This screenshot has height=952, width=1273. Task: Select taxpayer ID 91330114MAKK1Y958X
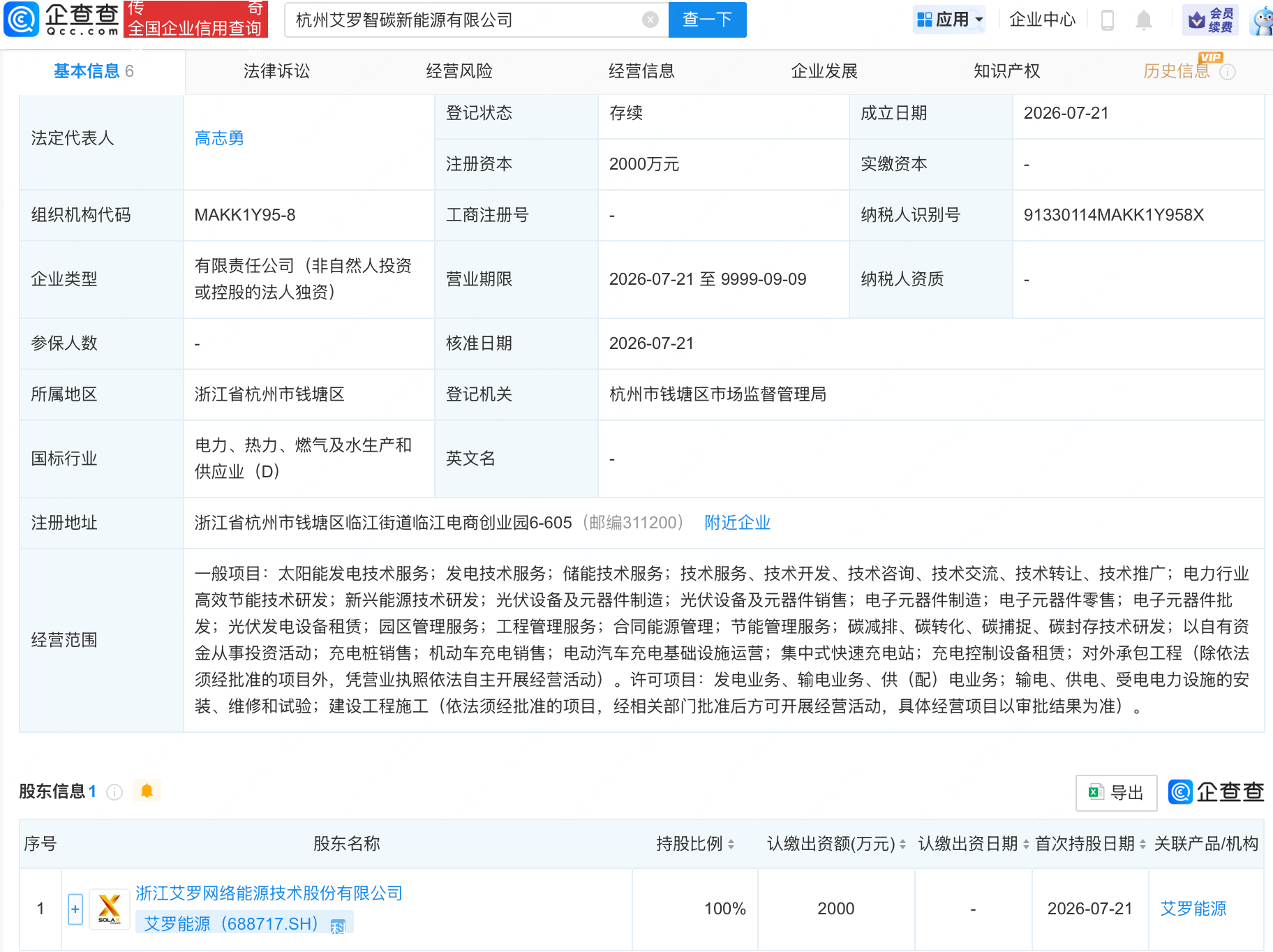point(1113,215)
